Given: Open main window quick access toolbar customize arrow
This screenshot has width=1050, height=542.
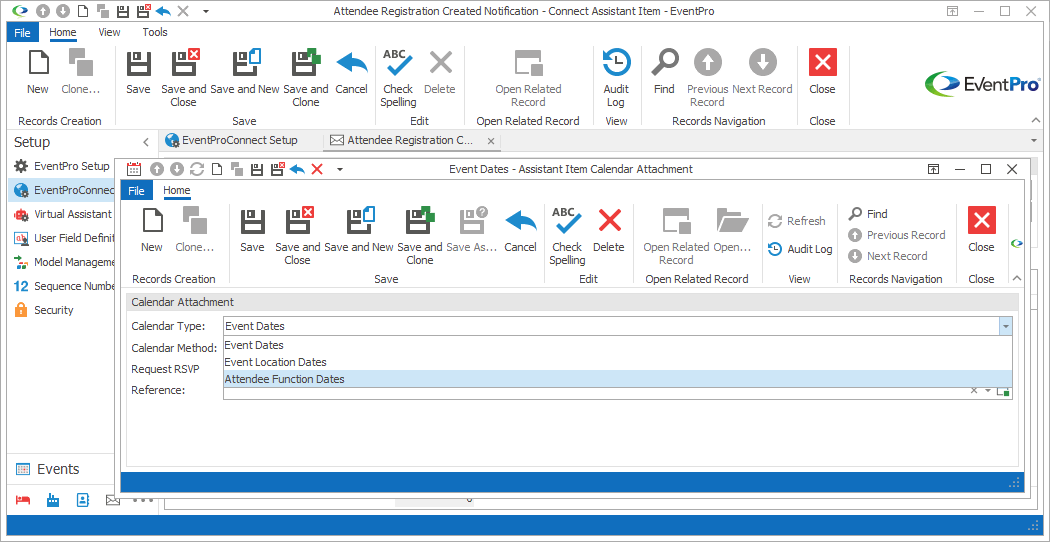Looking at the screenshot, I should coord(206,11).
